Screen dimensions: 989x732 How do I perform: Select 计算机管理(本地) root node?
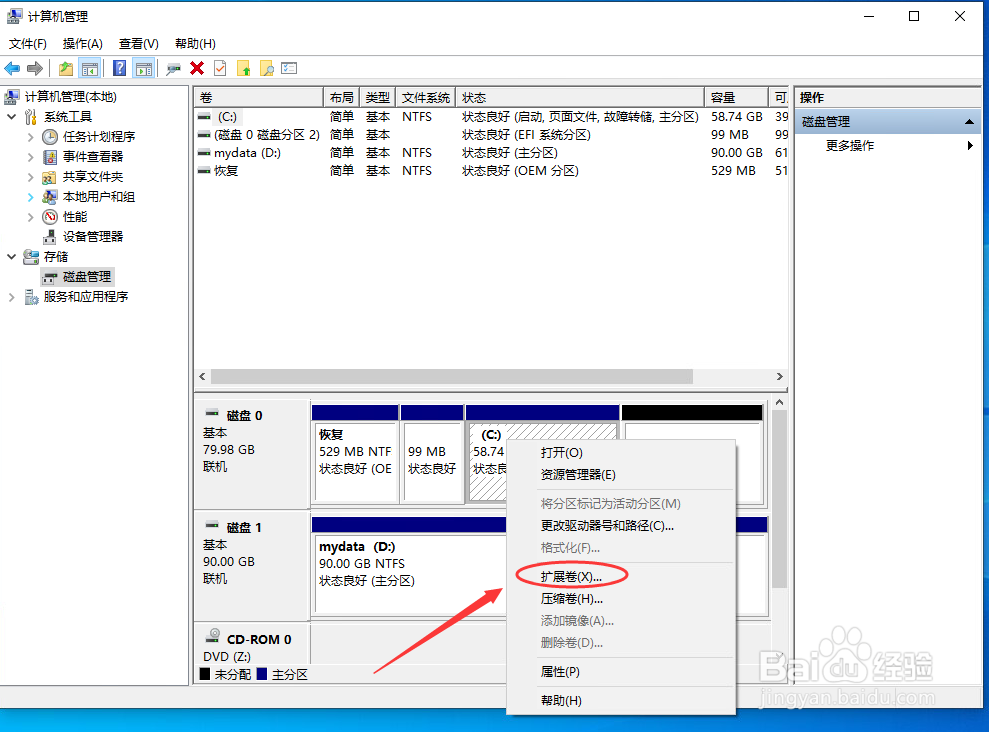[x=71, y=96]
